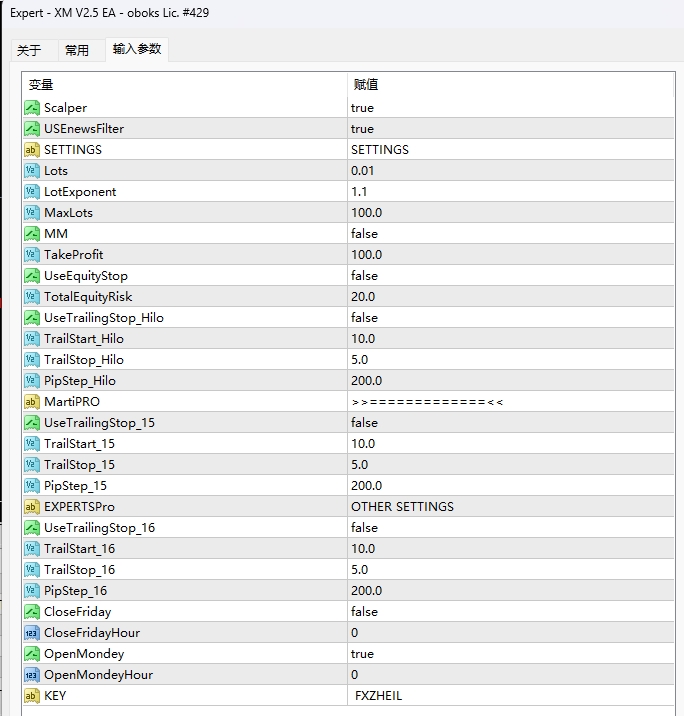The height and width of the screenshot is (716, 684).
Task: Edit the PipStep_Hilo value 200.0
Action: pyautogui.click(x=510, y=381)
